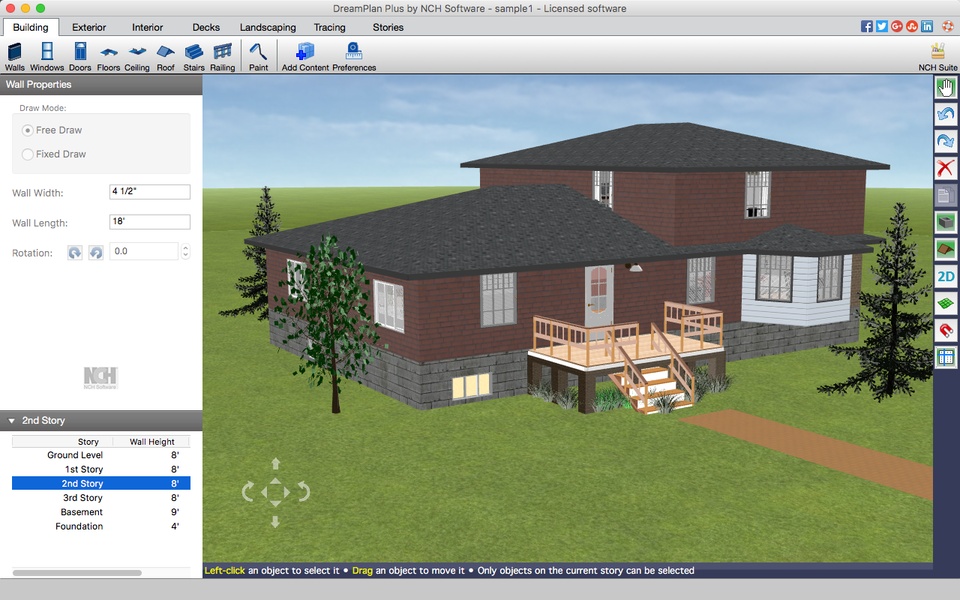The height and width of the screenshot is (600, 960).
Task: Select Ground Level in the story list
Action: (x=101, y=455)
